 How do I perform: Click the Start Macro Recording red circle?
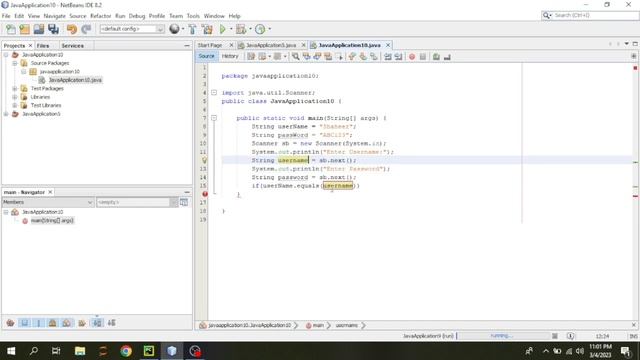tap(412, 57)
